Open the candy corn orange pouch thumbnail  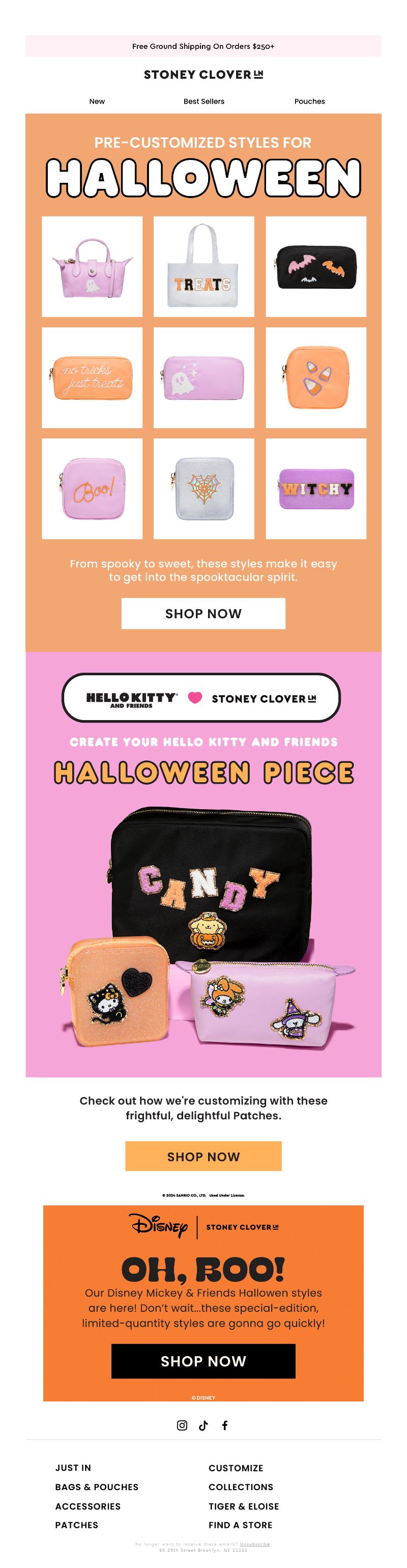(316, 377)
